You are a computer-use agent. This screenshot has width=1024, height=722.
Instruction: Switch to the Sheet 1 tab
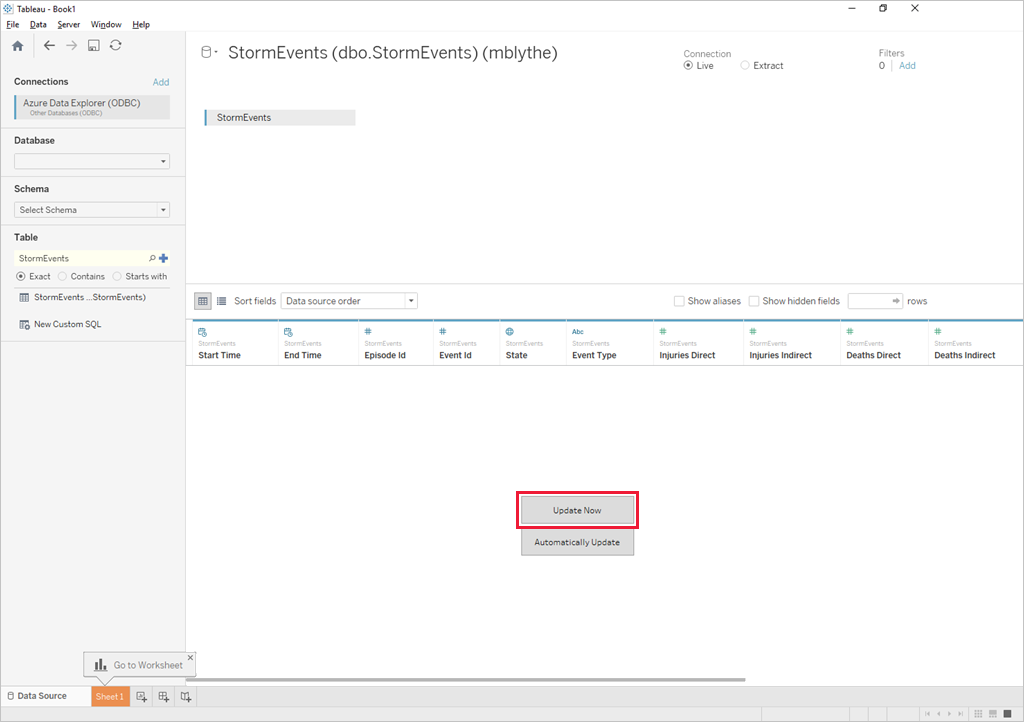pyautogui.click(x=110, y=697)
